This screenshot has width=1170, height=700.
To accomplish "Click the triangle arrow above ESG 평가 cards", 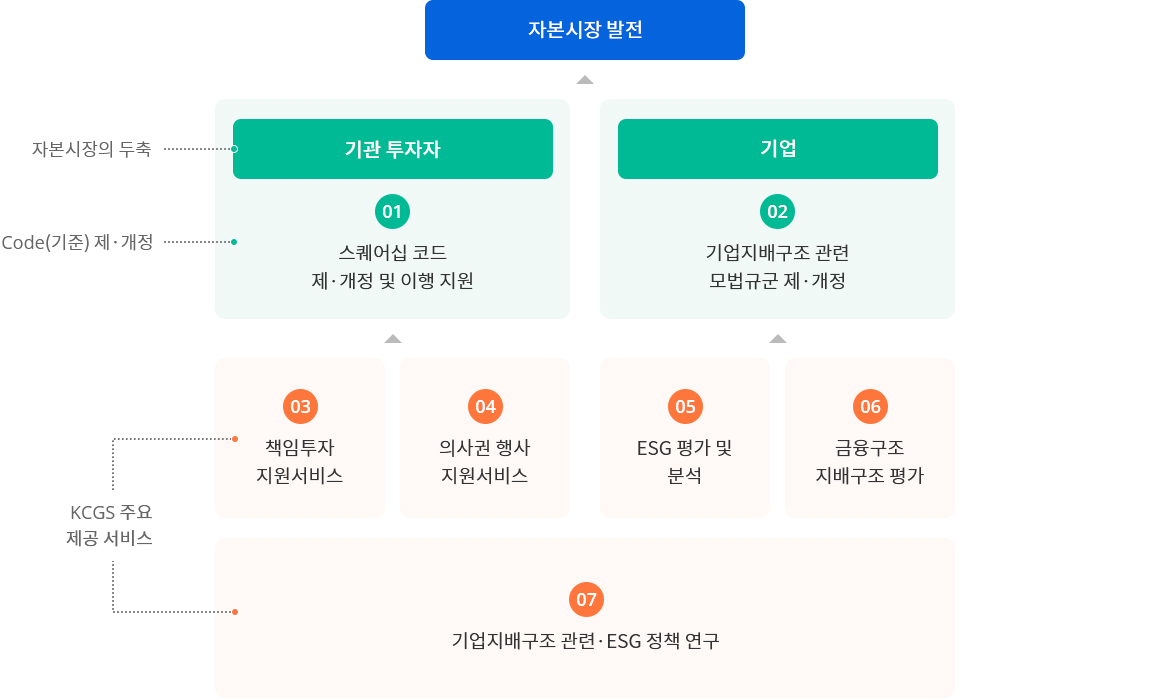I will click(x=777, y=339).
